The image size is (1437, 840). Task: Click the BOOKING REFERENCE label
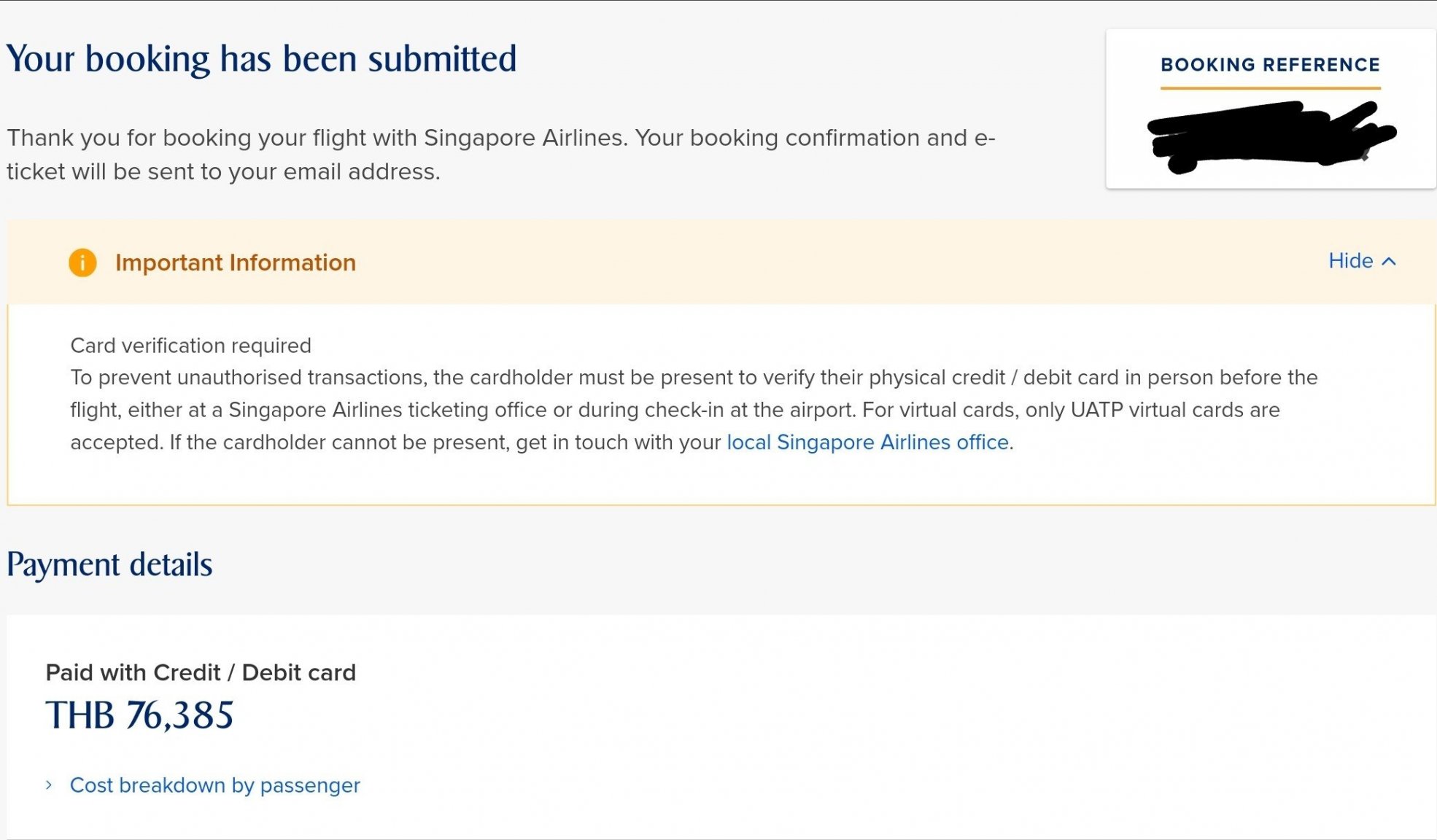1270,65
